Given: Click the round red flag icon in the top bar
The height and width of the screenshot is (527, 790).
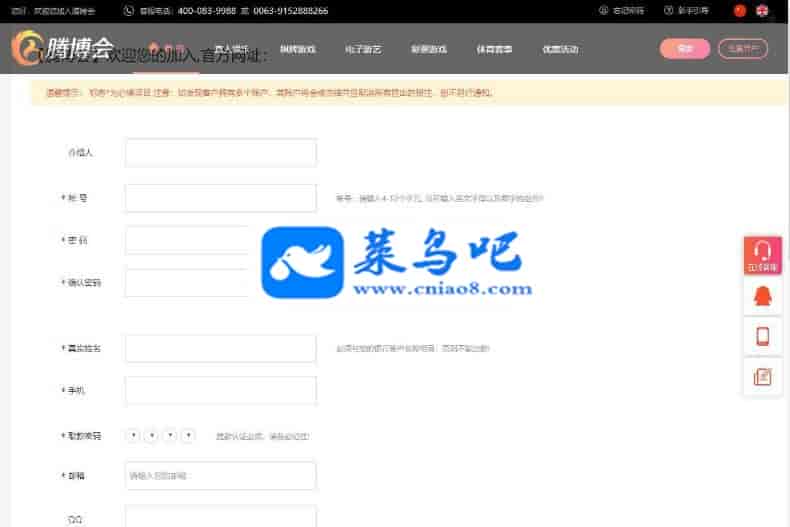Looking at the screenshot, I should click(740, 10).
